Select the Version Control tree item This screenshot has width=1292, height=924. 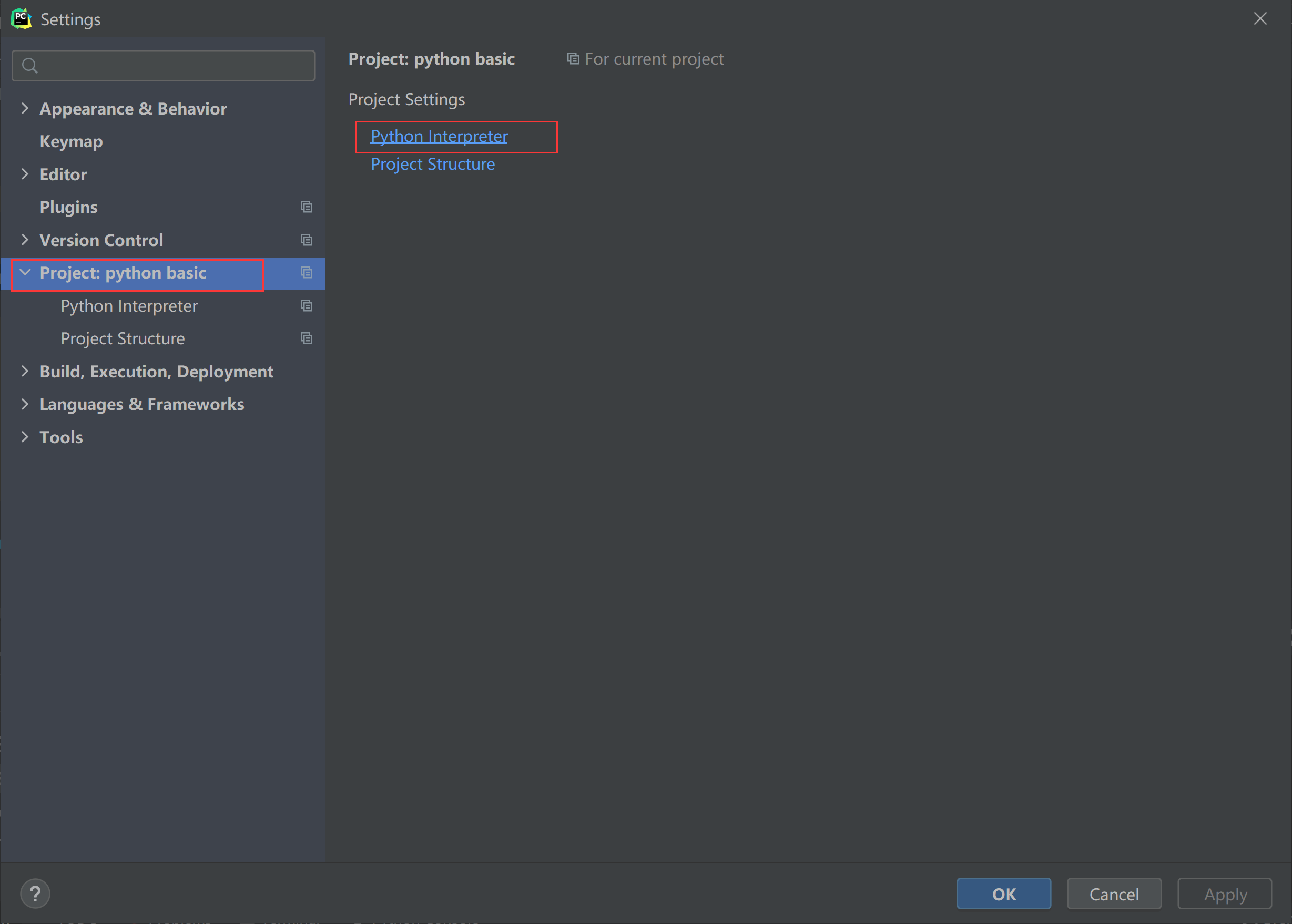pos(101,240)
